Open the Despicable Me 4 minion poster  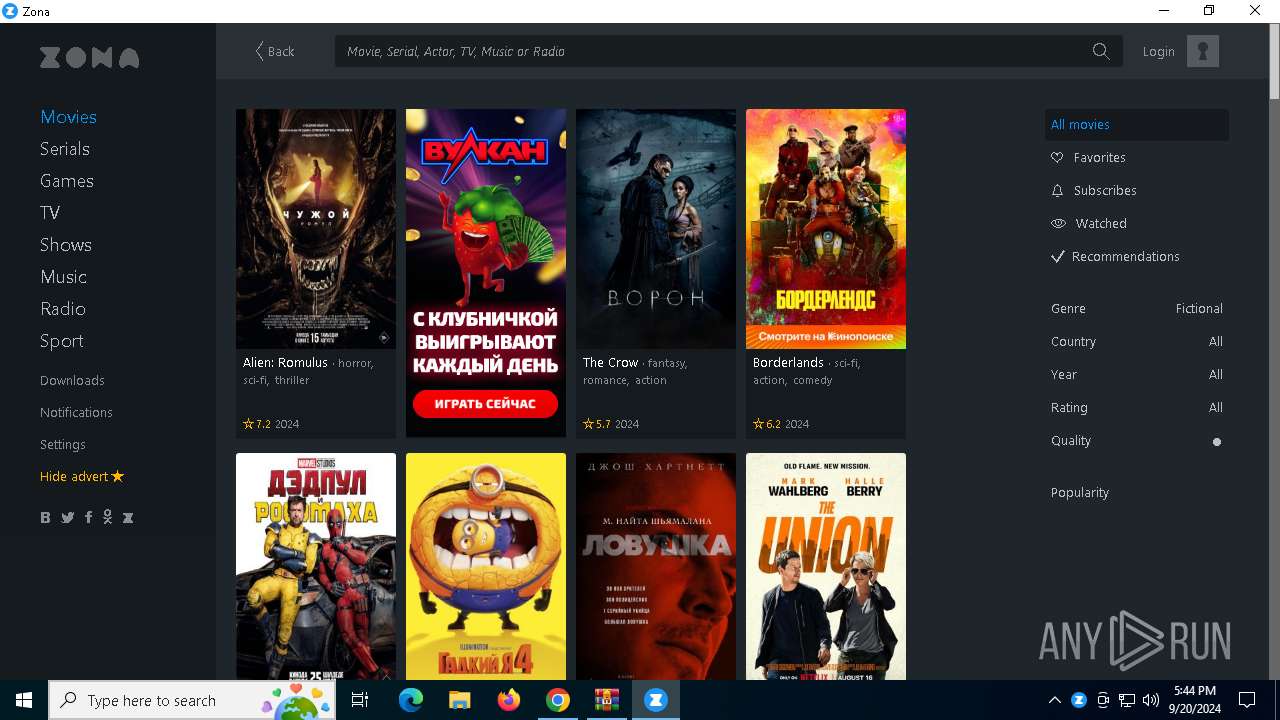tap(486, 566)
